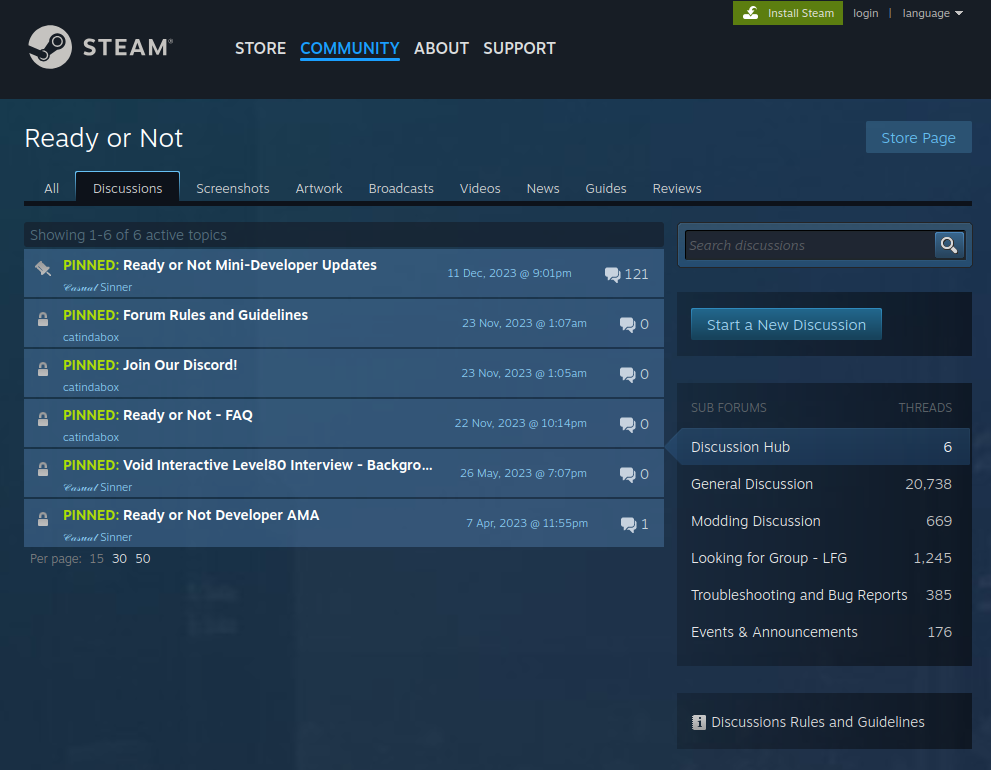Click the lock icon on Level80 Interview topic

(x=43, y=468)
